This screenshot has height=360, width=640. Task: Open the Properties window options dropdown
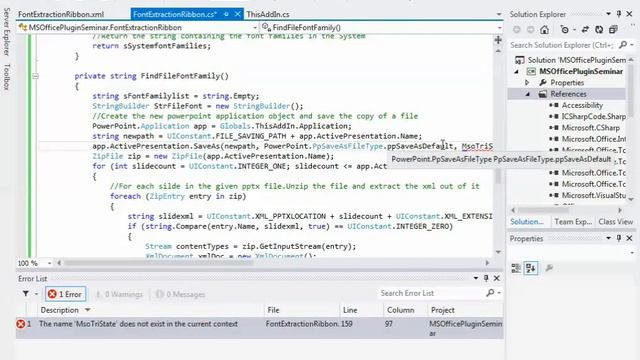tap(608, 238)
